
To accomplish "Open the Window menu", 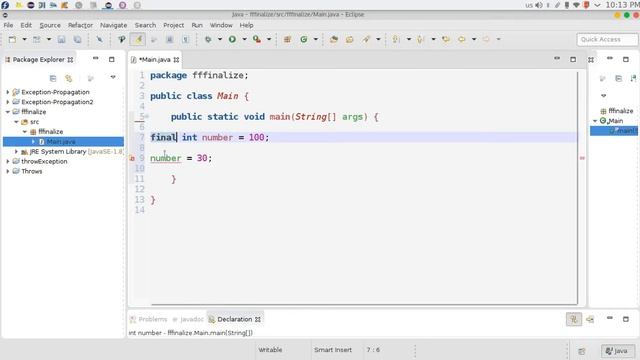I will tap(221, 25).
